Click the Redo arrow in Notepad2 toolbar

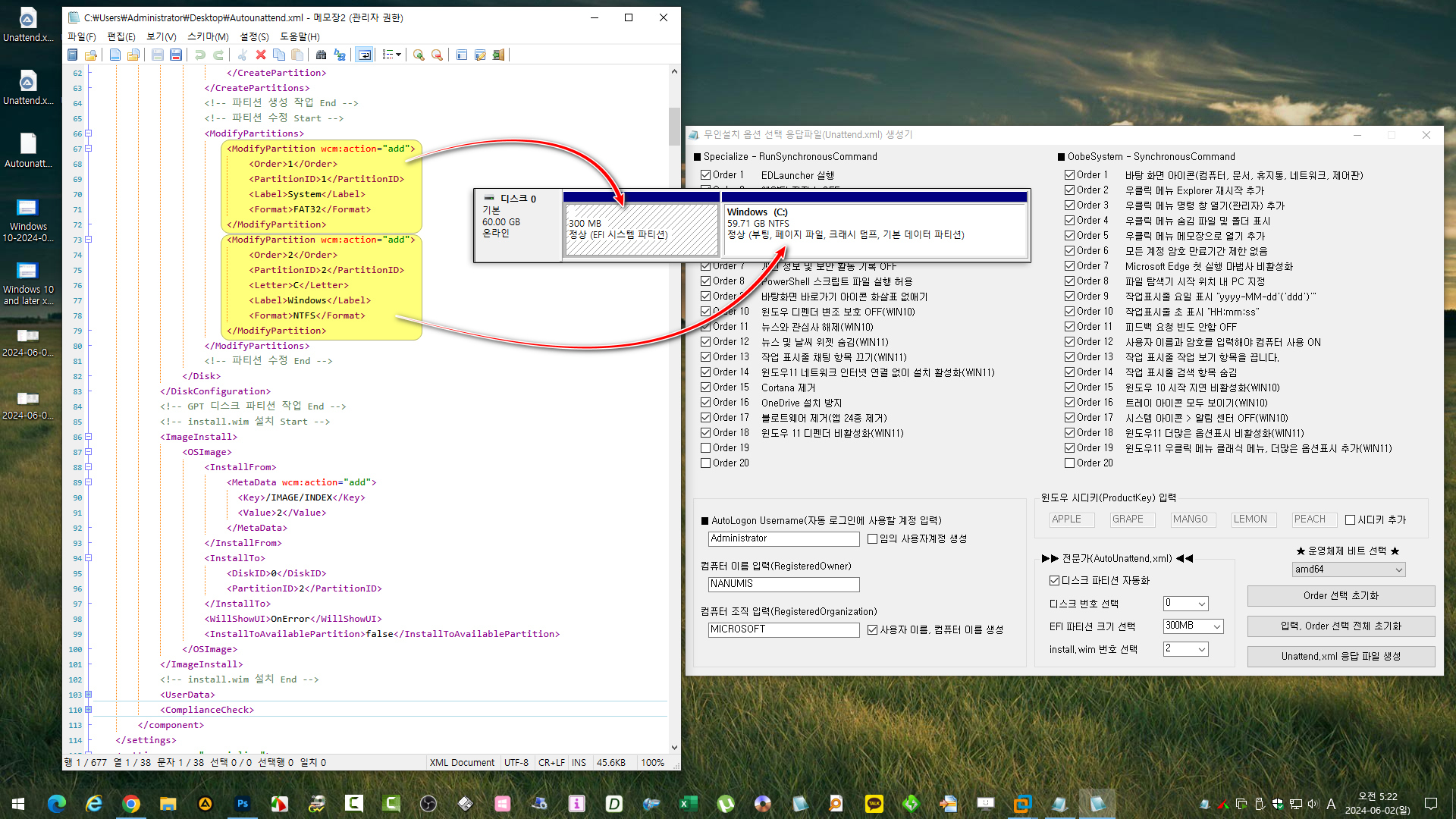(x=218, y=55)
